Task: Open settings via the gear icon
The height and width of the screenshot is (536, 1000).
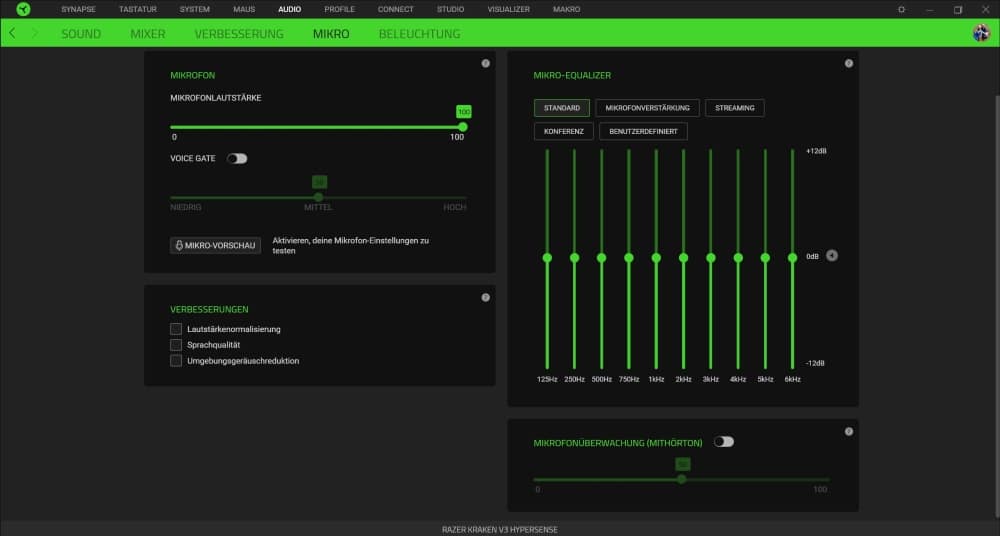Action: point(901,9)
